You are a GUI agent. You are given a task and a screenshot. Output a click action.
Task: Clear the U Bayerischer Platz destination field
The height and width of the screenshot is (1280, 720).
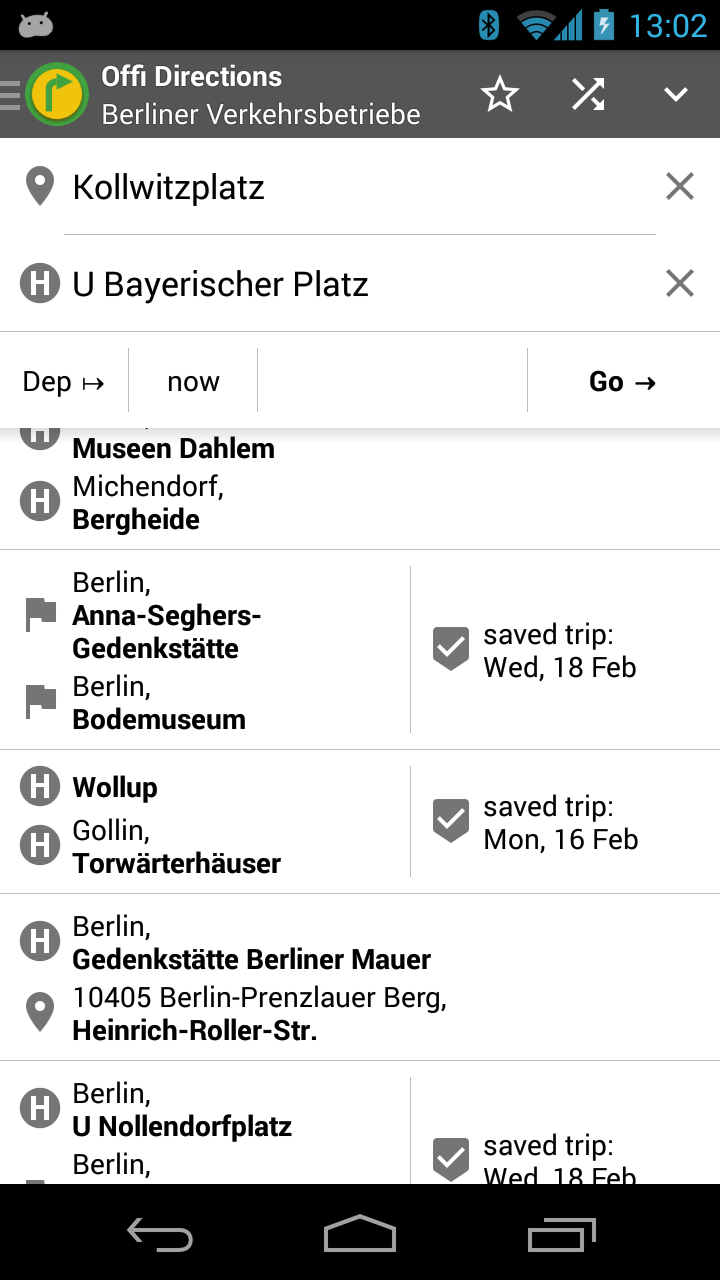pyautogui.click(x=680, y=284)
